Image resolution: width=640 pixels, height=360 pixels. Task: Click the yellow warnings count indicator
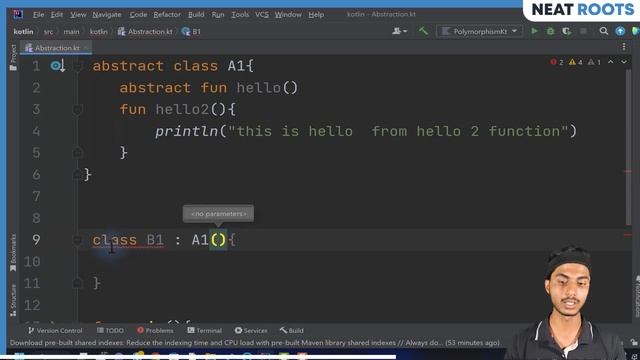coord(576,62)
